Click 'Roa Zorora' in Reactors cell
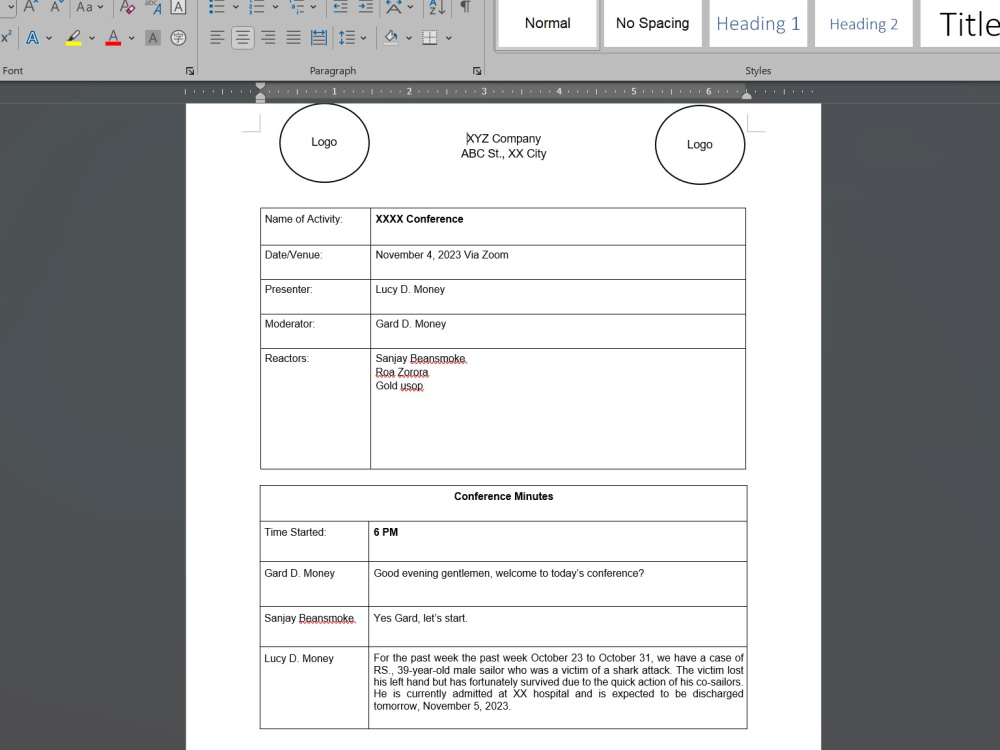Viewport: 1000px width, 750px height. click(402, 372)
